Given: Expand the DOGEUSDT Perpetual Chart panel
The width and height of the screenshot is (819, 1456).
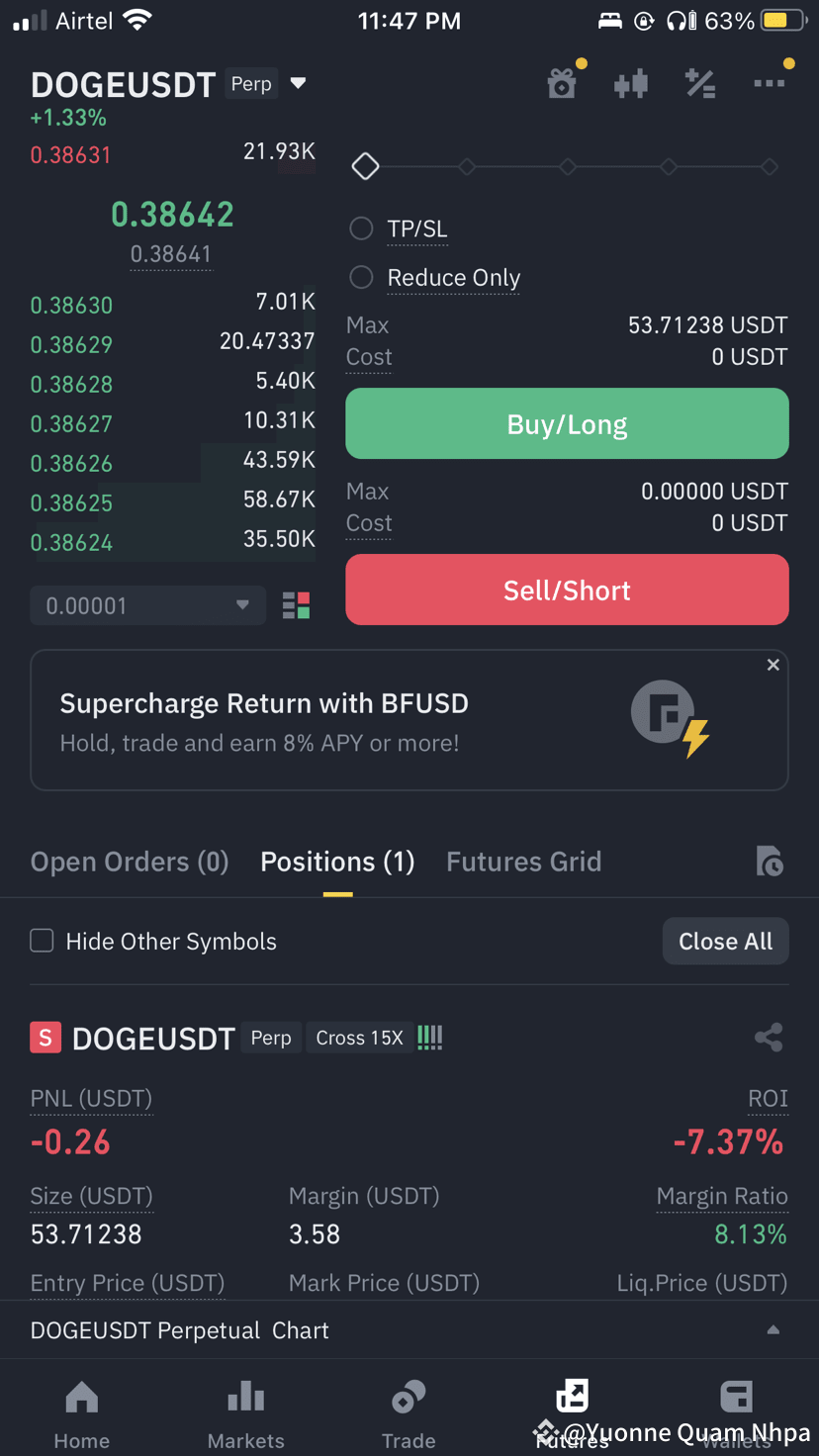Looking at the screenshot, I should [409, 1330].
